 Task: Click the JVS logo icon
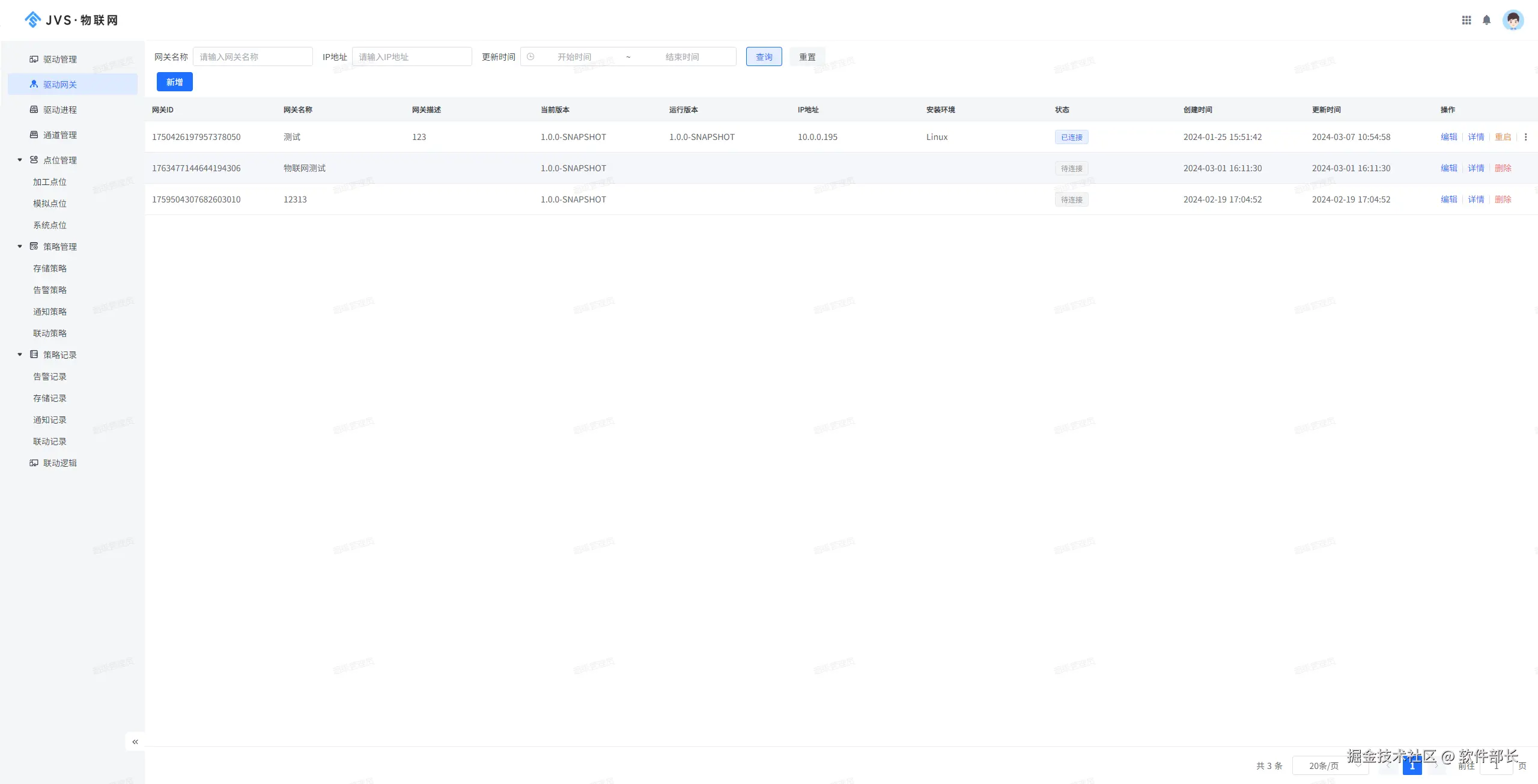click(x=32, y=20)
